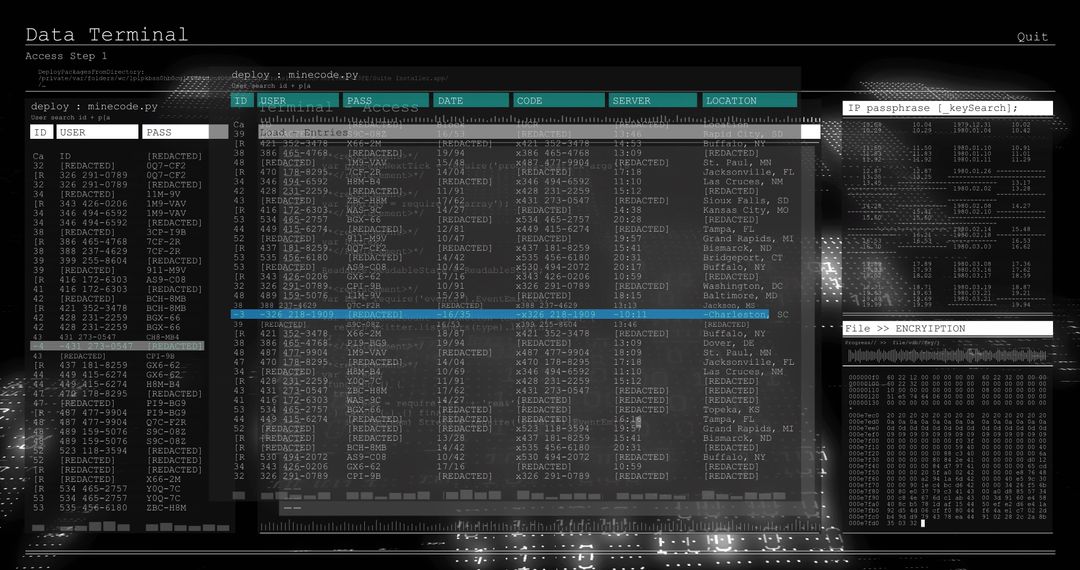Click the LOCATION column header
Image resolution: width=1080 pixels, height=570 pixels.
[749, 101]
